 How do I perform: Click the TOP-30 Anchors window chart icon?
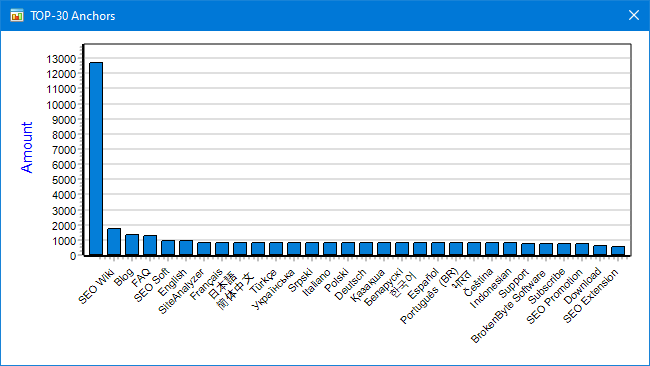click(17, 16)
